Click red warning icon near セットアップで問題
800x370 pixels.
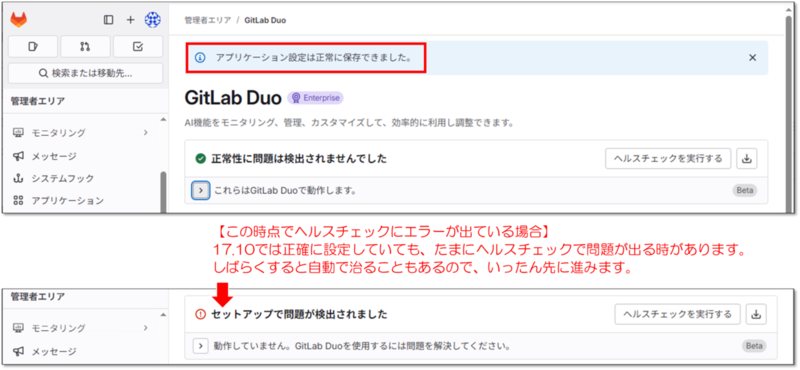tap(201, 314)
